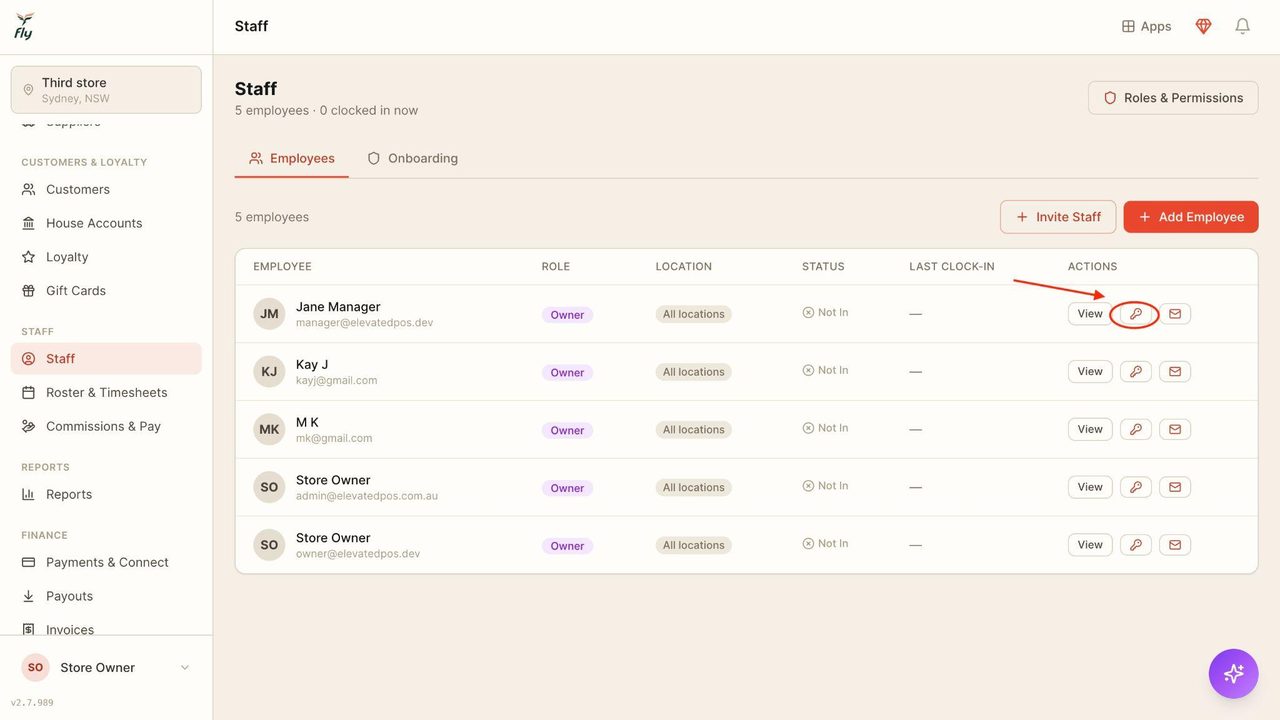Click Not In status for Jane Manager
Viewport: 1280px width, 720px height.
click(x=825, y=312)
